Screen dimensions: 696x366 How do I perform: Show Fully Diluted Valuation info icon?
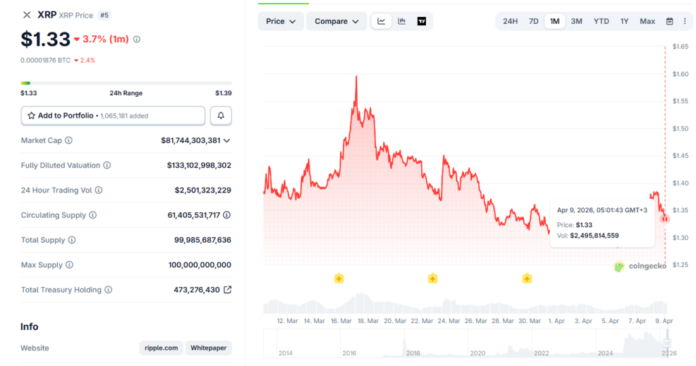pyautogui.click(x=107, y=165)
